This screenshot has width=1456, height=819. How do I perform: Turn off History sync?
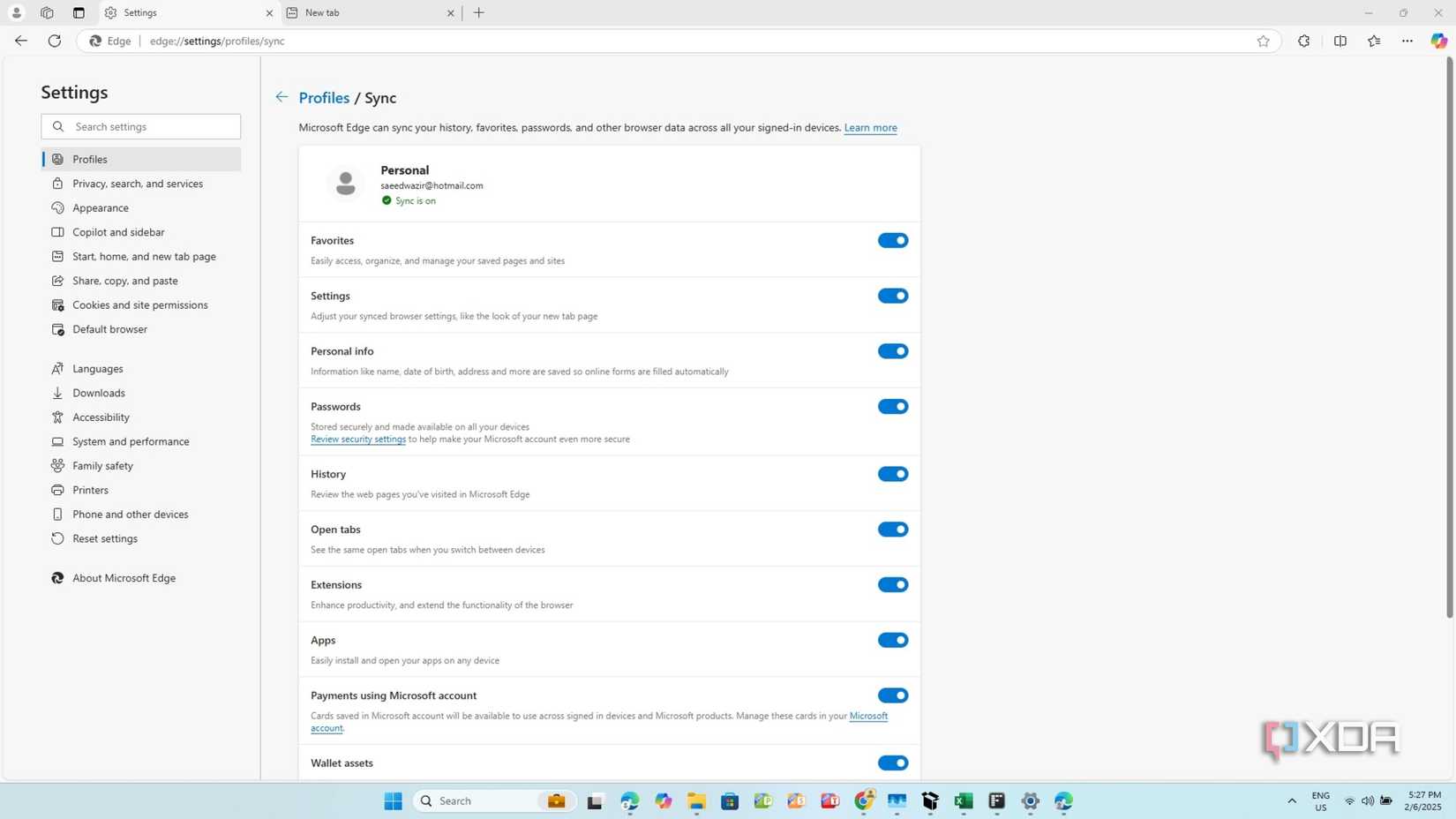tap(892, 474)
